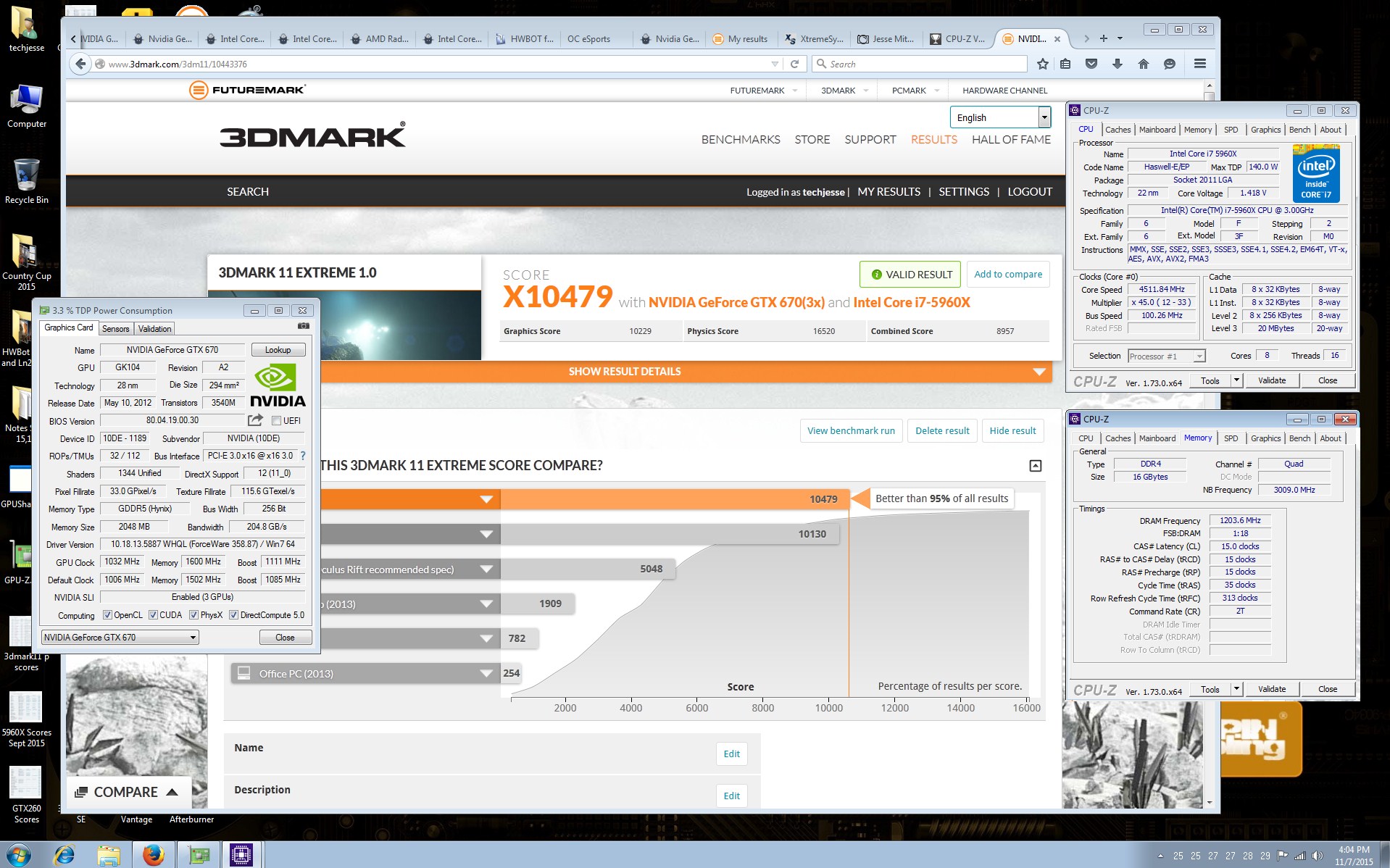Click Add to compare button
This screenshot has height=868, width=1390.
(x=1008, y=275)
